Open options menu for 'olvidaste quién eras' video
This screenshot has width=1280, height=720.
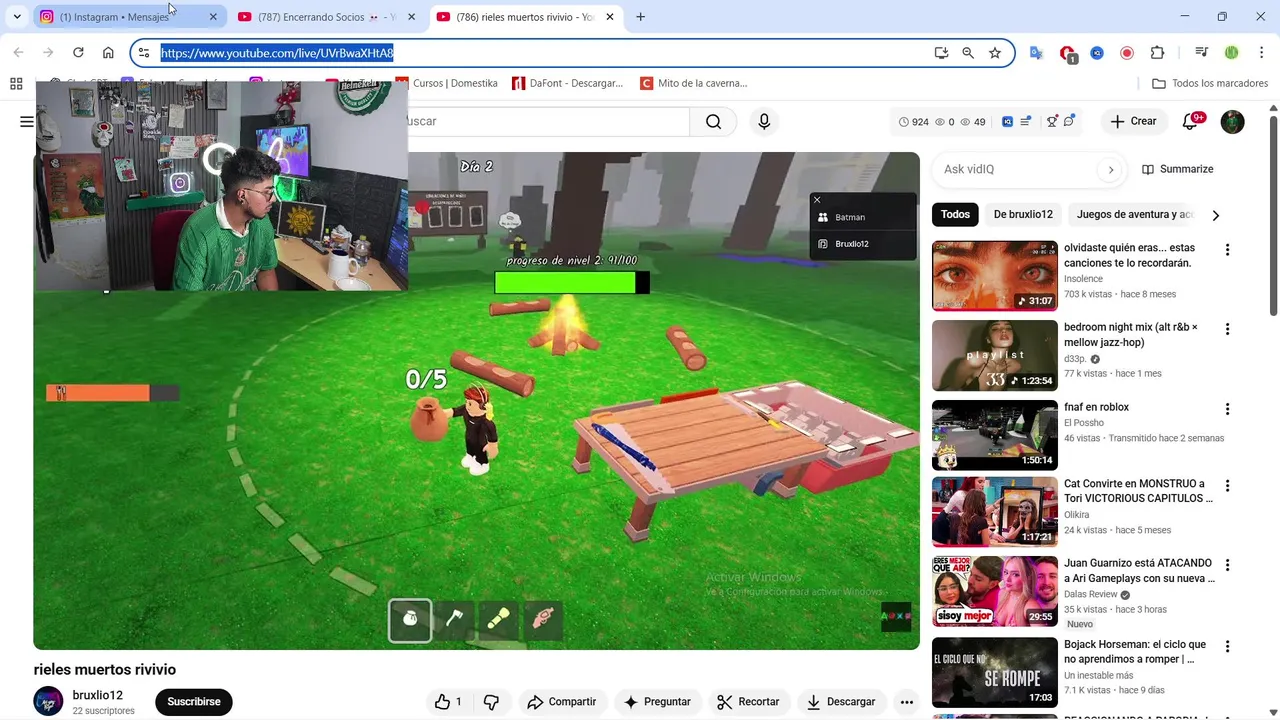point(1227,250)
